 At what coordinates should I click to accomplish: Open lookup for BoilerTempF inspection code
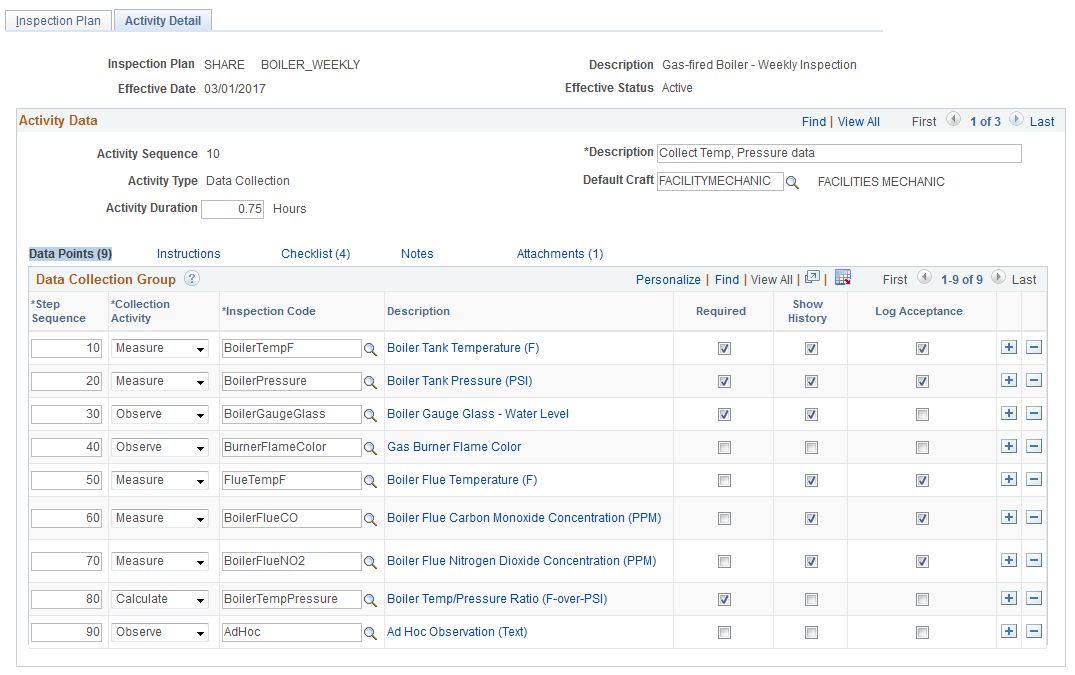(368, 347)
